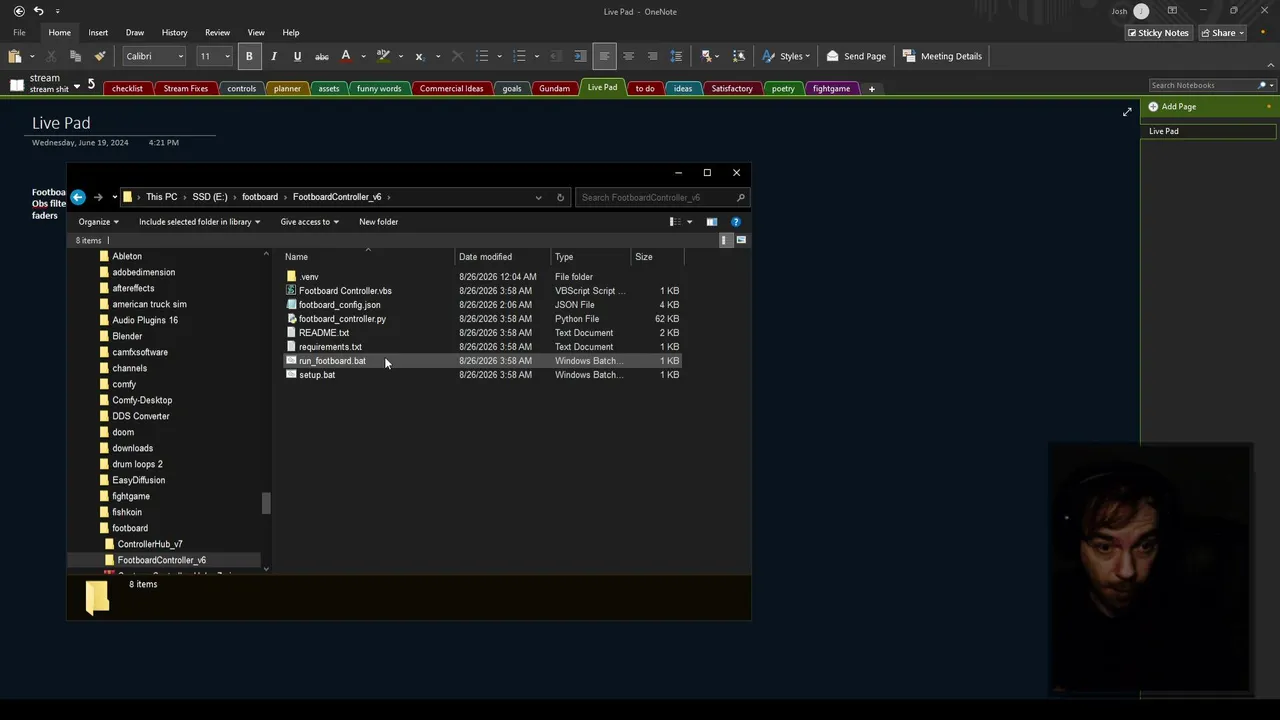Screen dimensions: 1280x720
Task: Create a New folder in Explorer
Action: (378, 222)
